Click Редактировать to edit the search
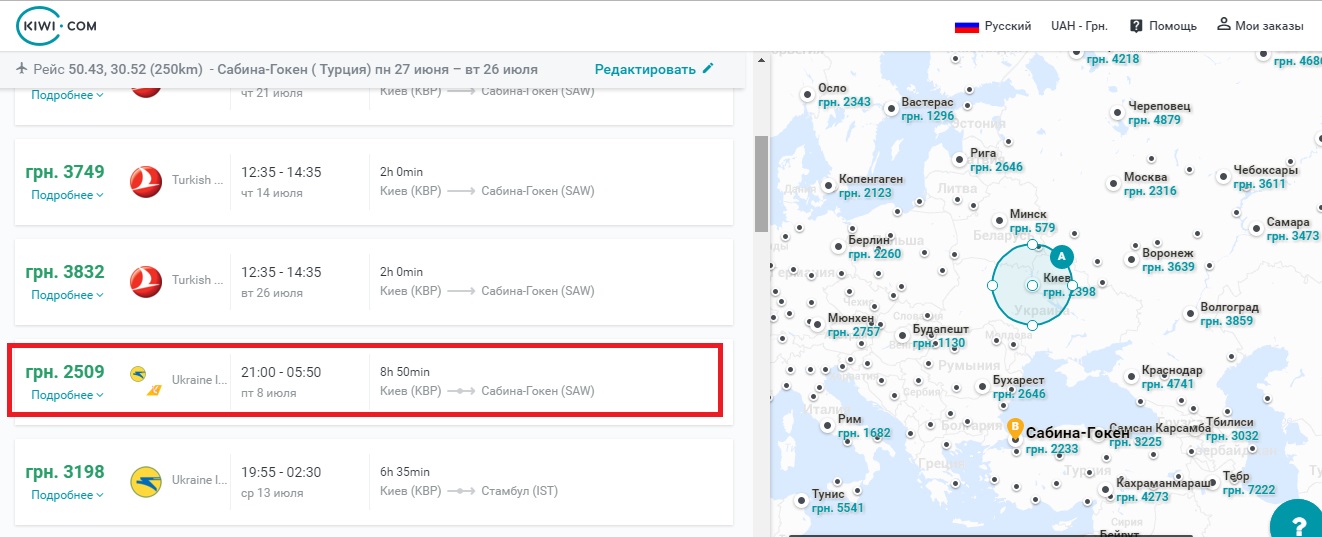This screenshot has width=1322, height=537. coord(645,69)
